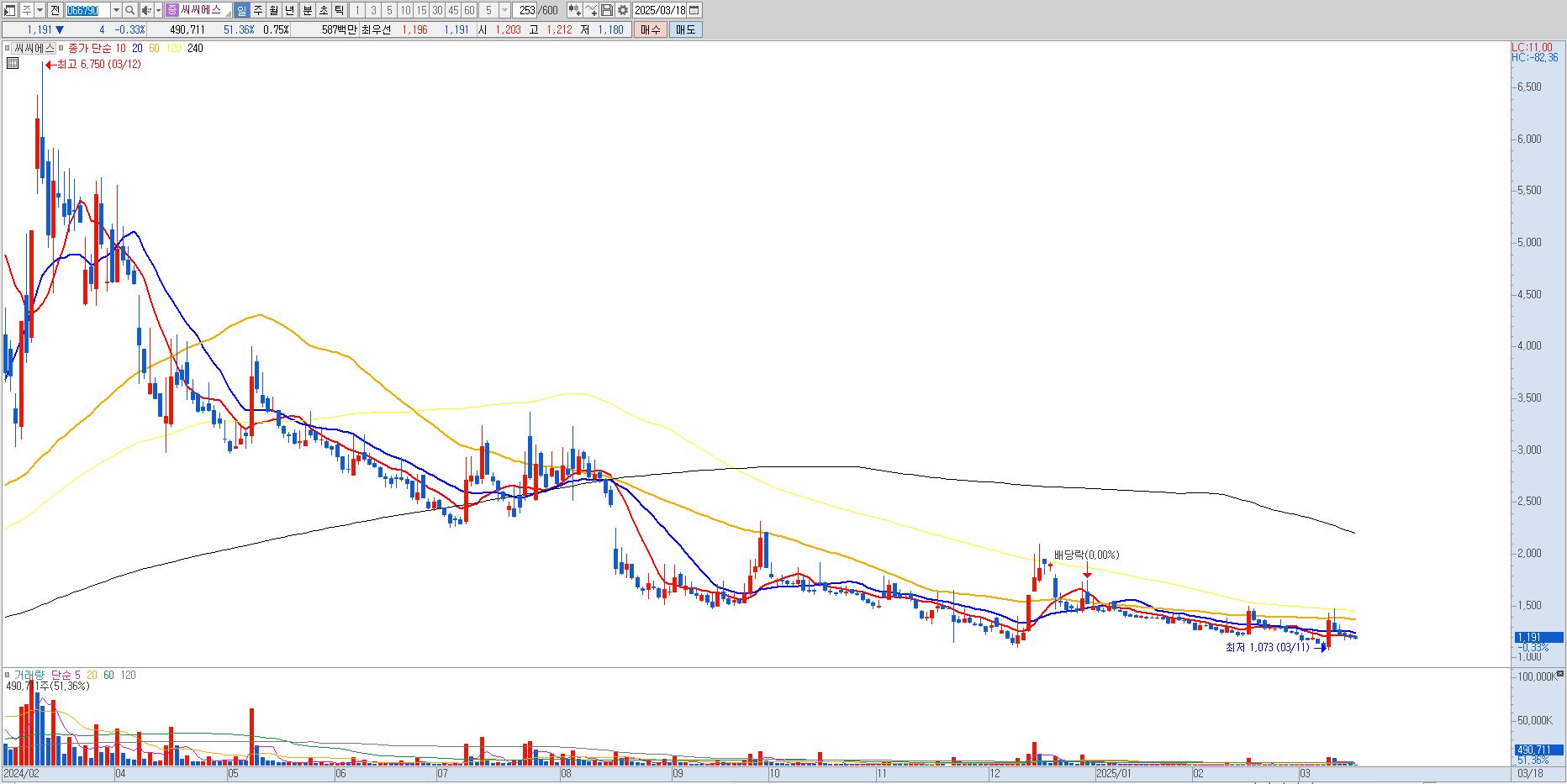The height and width of the screenshot is (784, 1567).
Task: Click the 매수 buy button
Action: (x=650, y=29)
